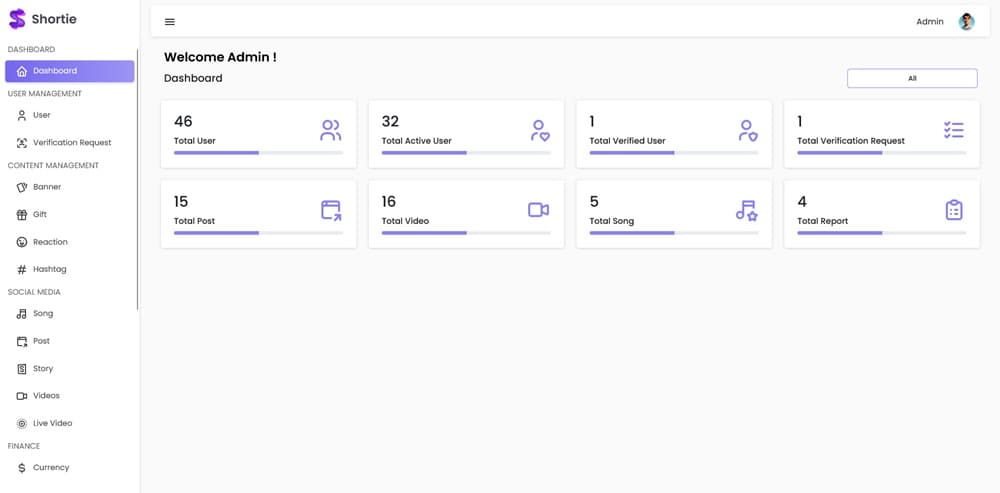Click the Total Post window icon
The width and height of the screenshot is (1000, 493).
pyautogui.click(x=331, y=210)
